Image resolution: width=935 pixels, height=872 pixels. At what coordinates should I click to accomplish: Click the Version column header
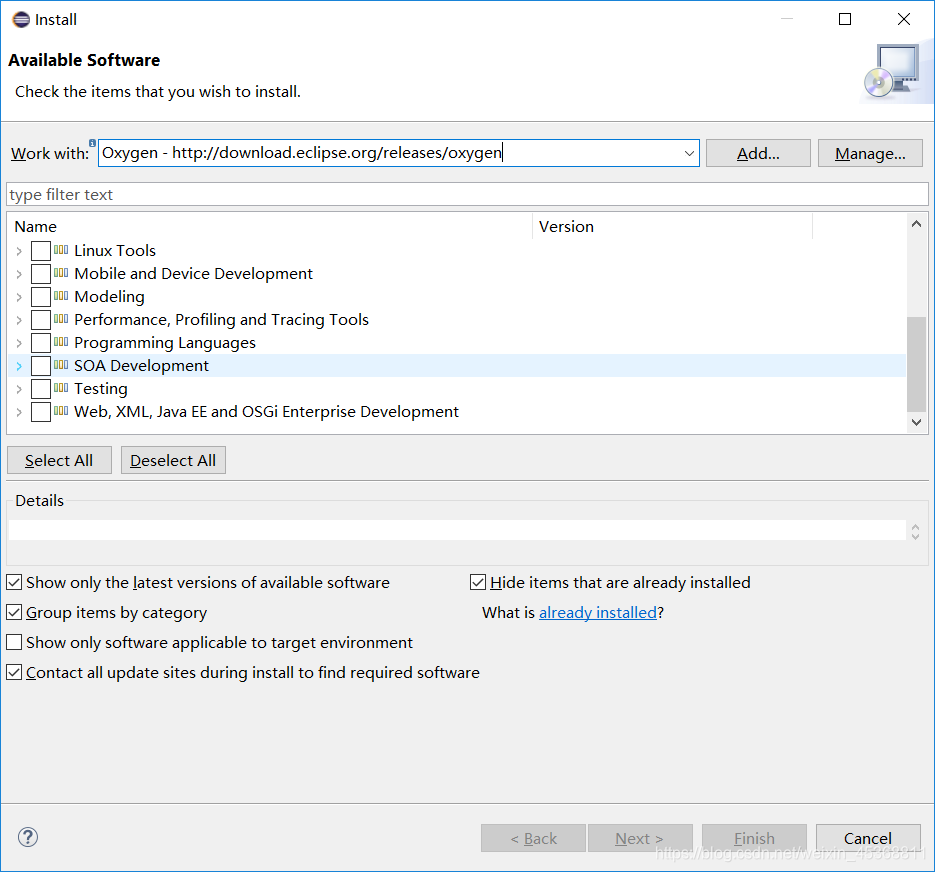point(672,227)
